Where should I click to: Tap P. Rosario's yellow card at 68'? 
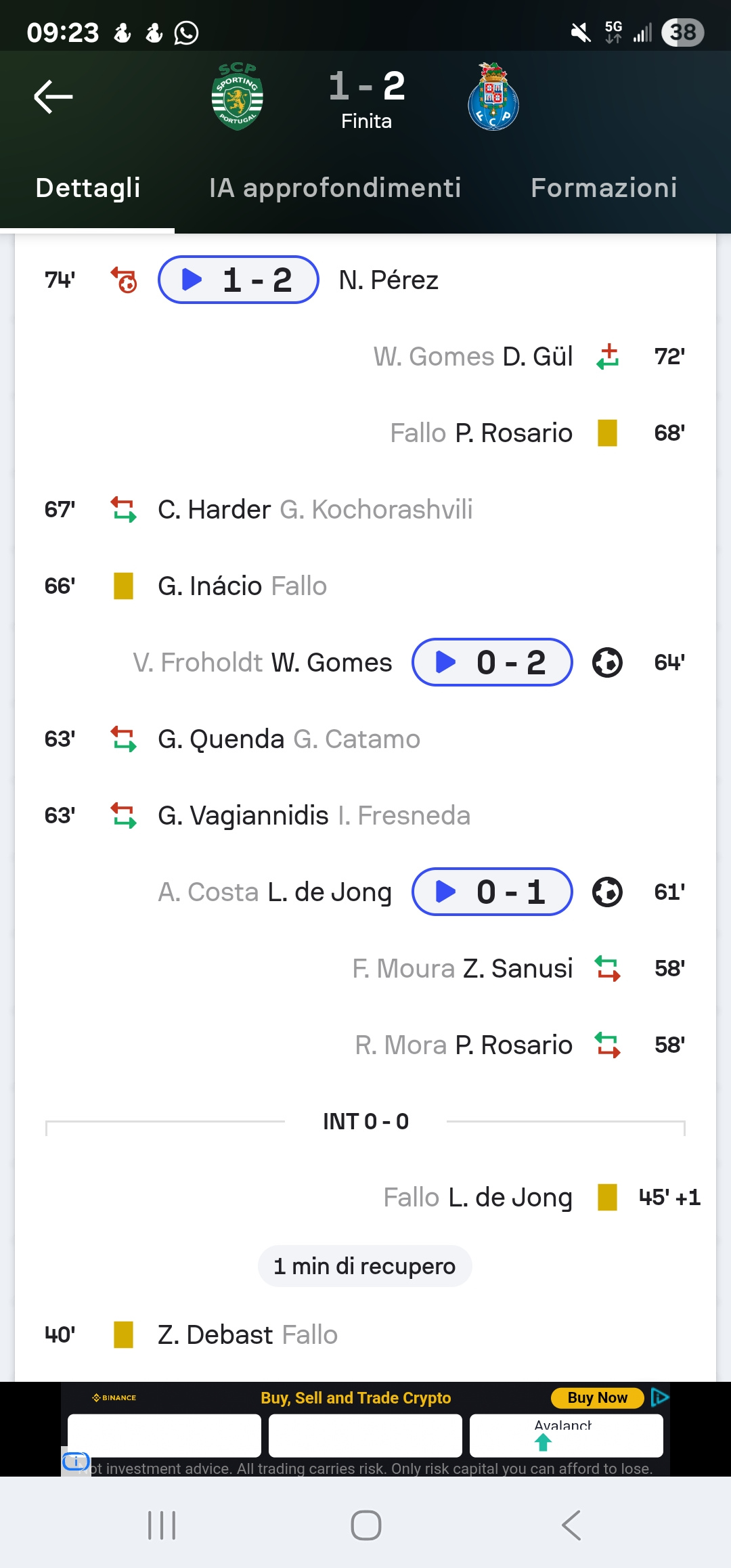608,433
